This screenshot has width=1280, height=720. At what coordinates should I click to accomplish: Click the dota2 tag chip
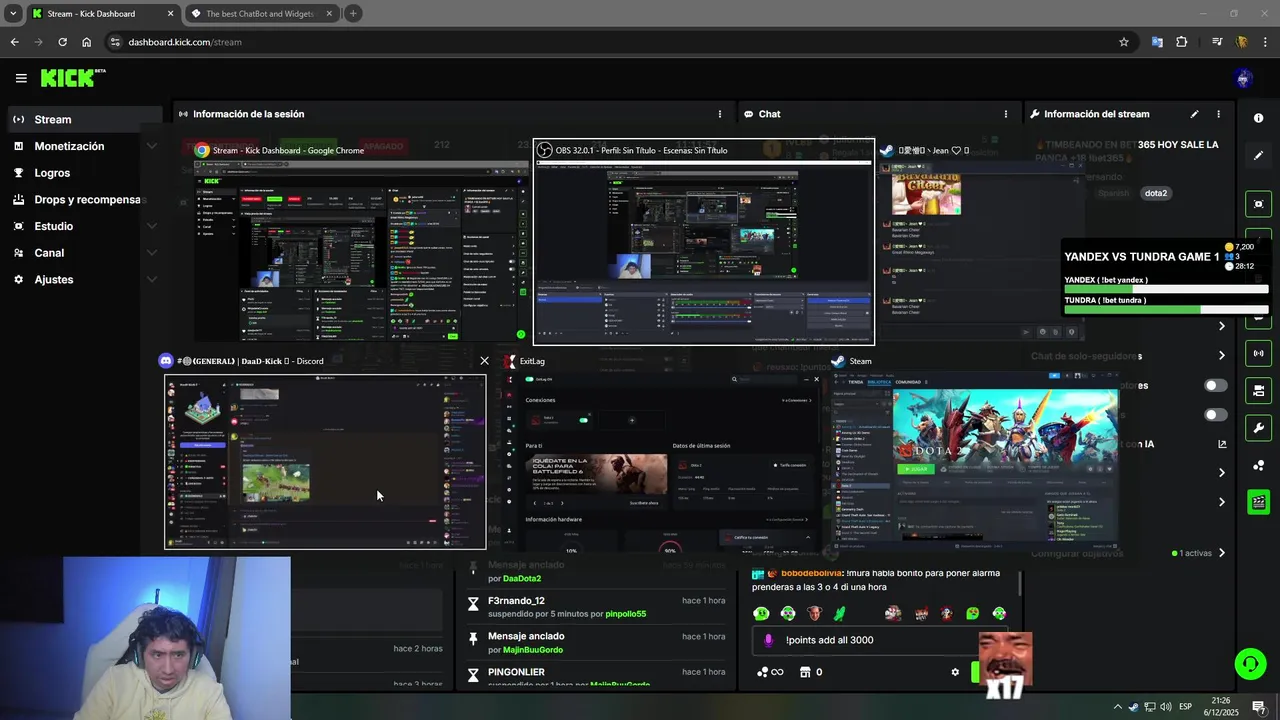(1156, 193)
